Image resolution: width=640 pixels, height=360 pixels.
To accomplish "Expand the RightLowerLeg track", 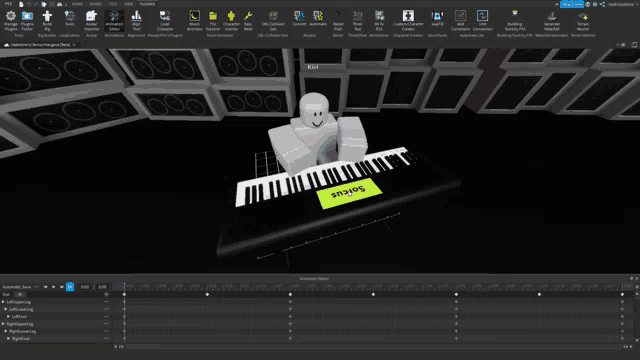I will (x=6, y=331).
